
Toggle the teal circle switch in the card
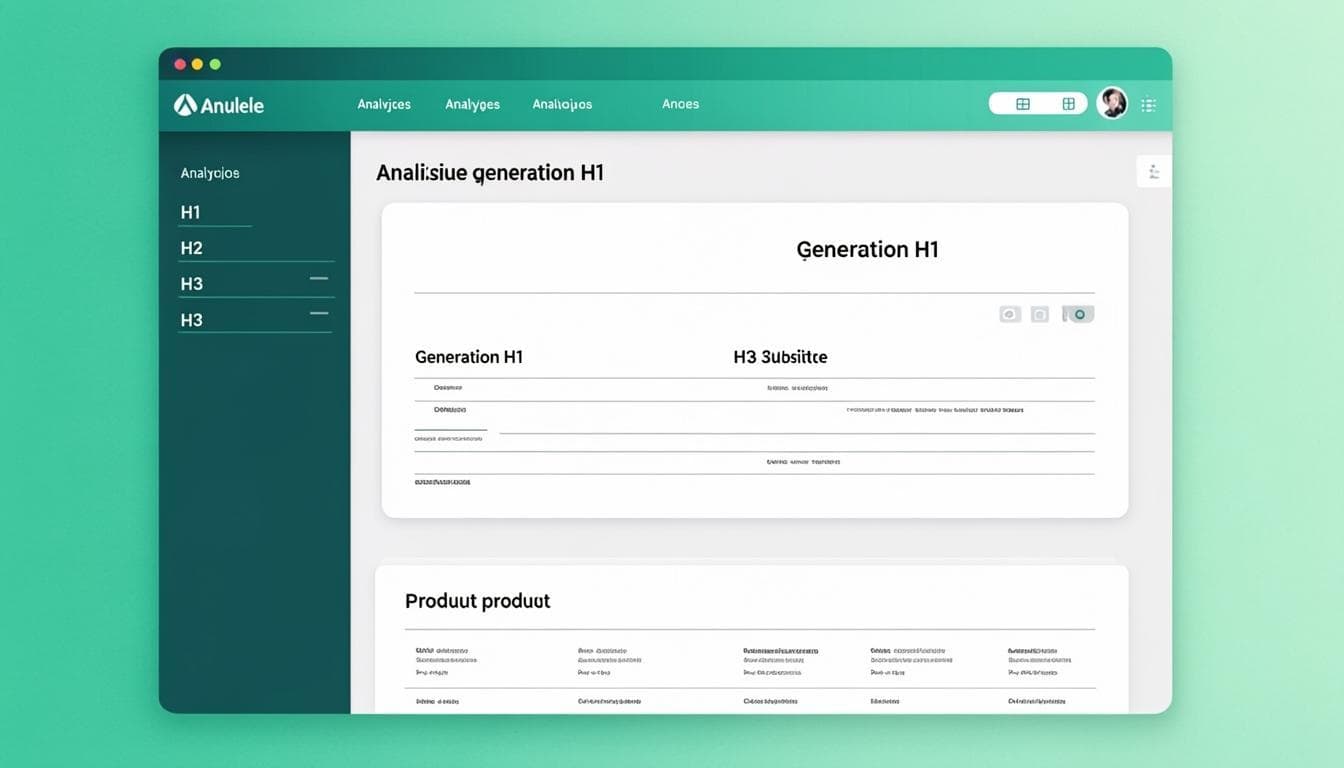click(1078, 314)
